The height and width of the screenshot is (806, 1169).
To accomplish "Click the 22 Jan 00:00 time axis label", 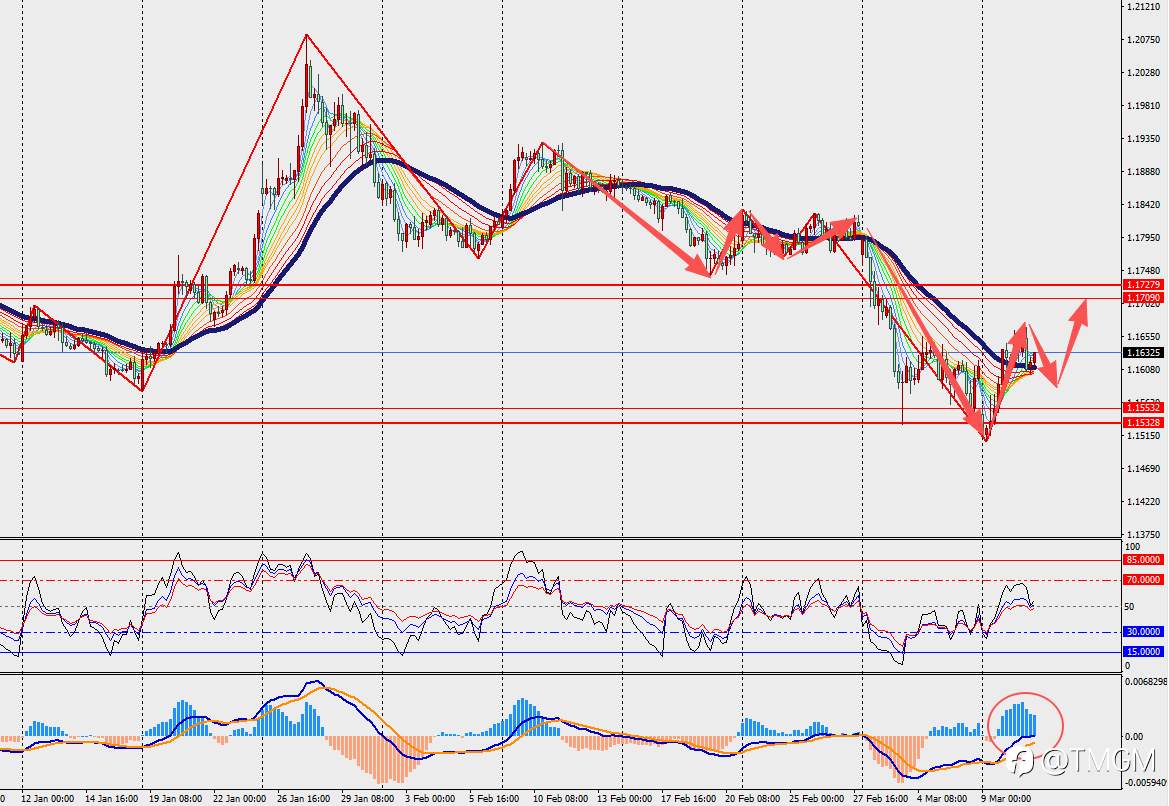I will pos(239,799).
